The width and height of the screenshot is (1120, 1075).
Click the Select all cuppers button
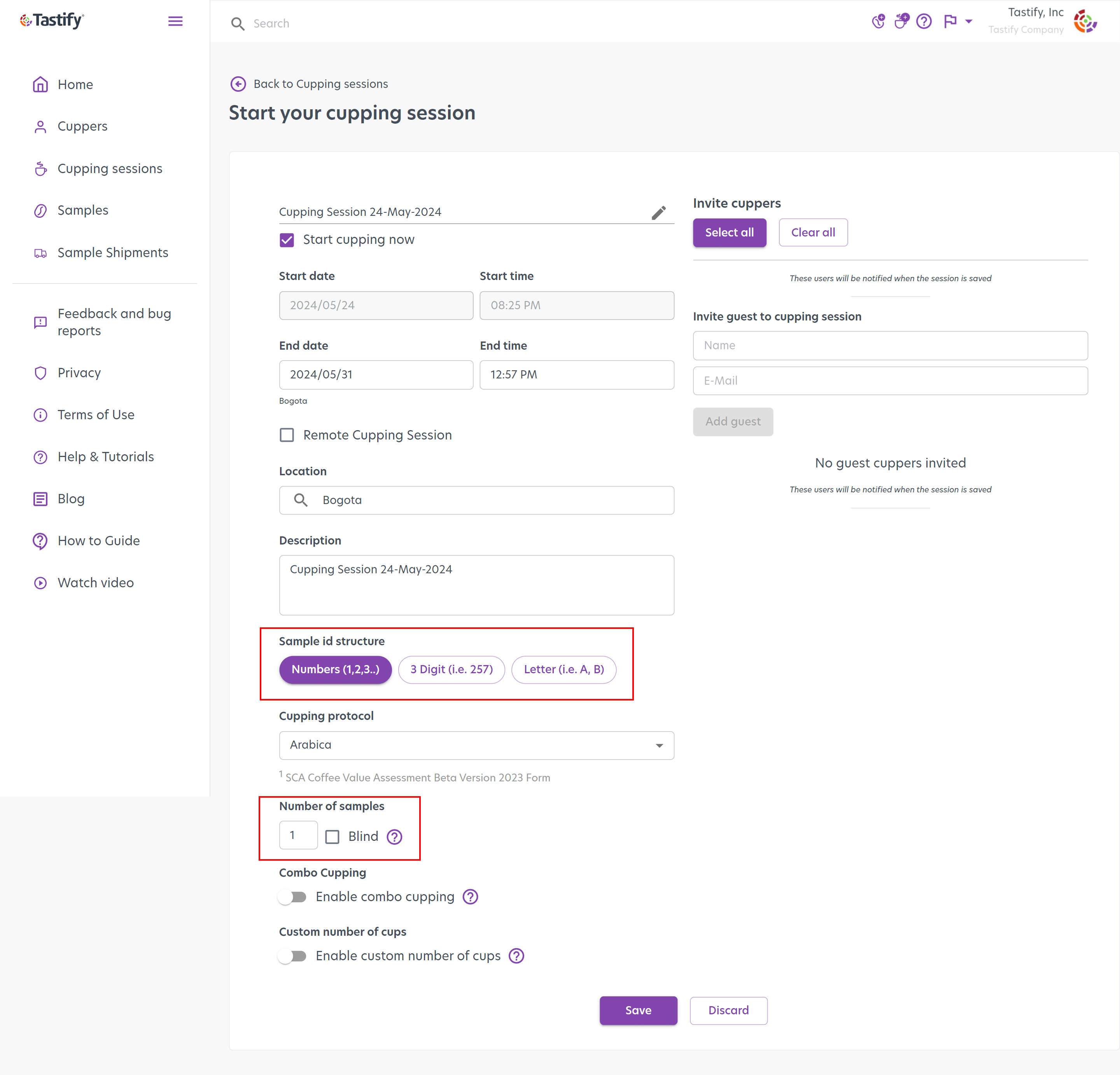tap(729, 232)
